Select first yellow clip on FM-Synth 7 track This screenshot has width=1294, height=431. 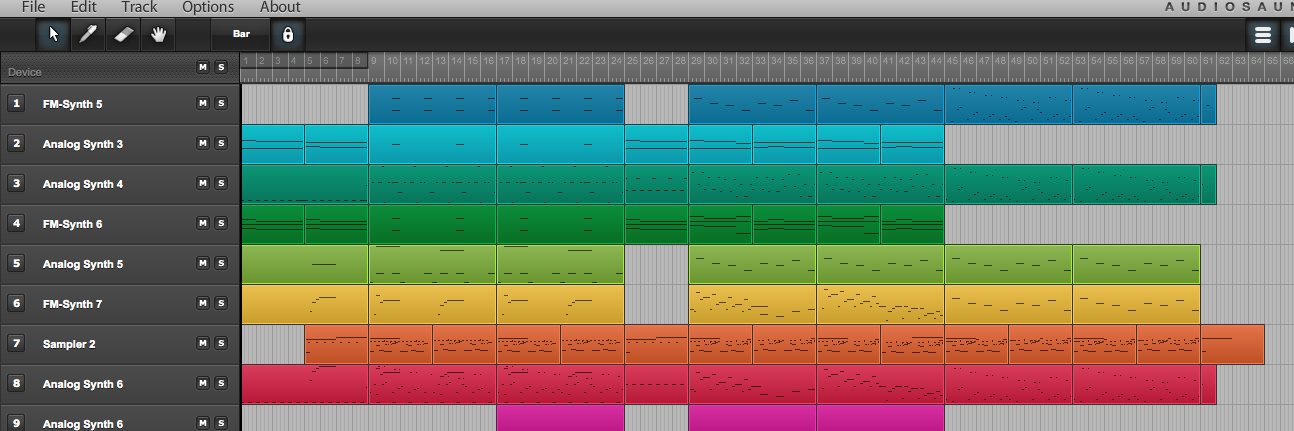tap(305, 304)
